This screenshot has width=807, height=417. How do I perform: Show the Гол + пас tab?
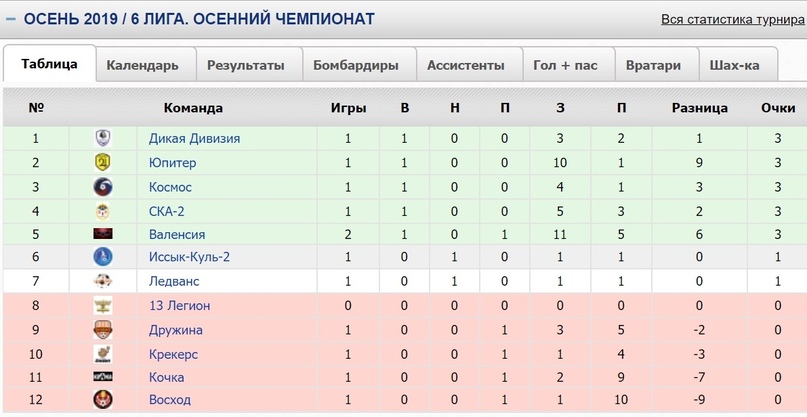[565, 65]
